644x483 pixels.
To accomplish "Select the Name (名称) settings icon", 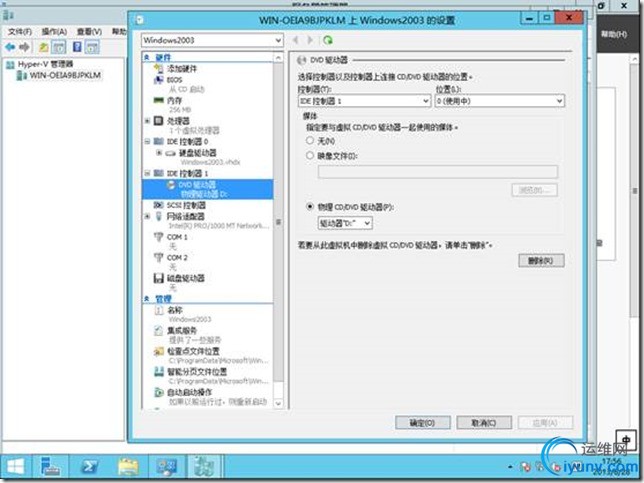I will (159, 310).
